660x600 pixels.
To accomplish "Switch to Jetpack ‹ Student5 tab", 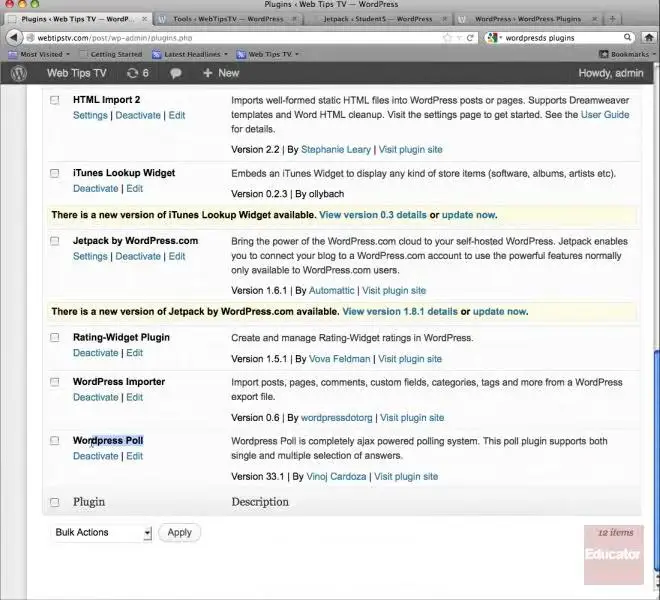I will (378, 19).
